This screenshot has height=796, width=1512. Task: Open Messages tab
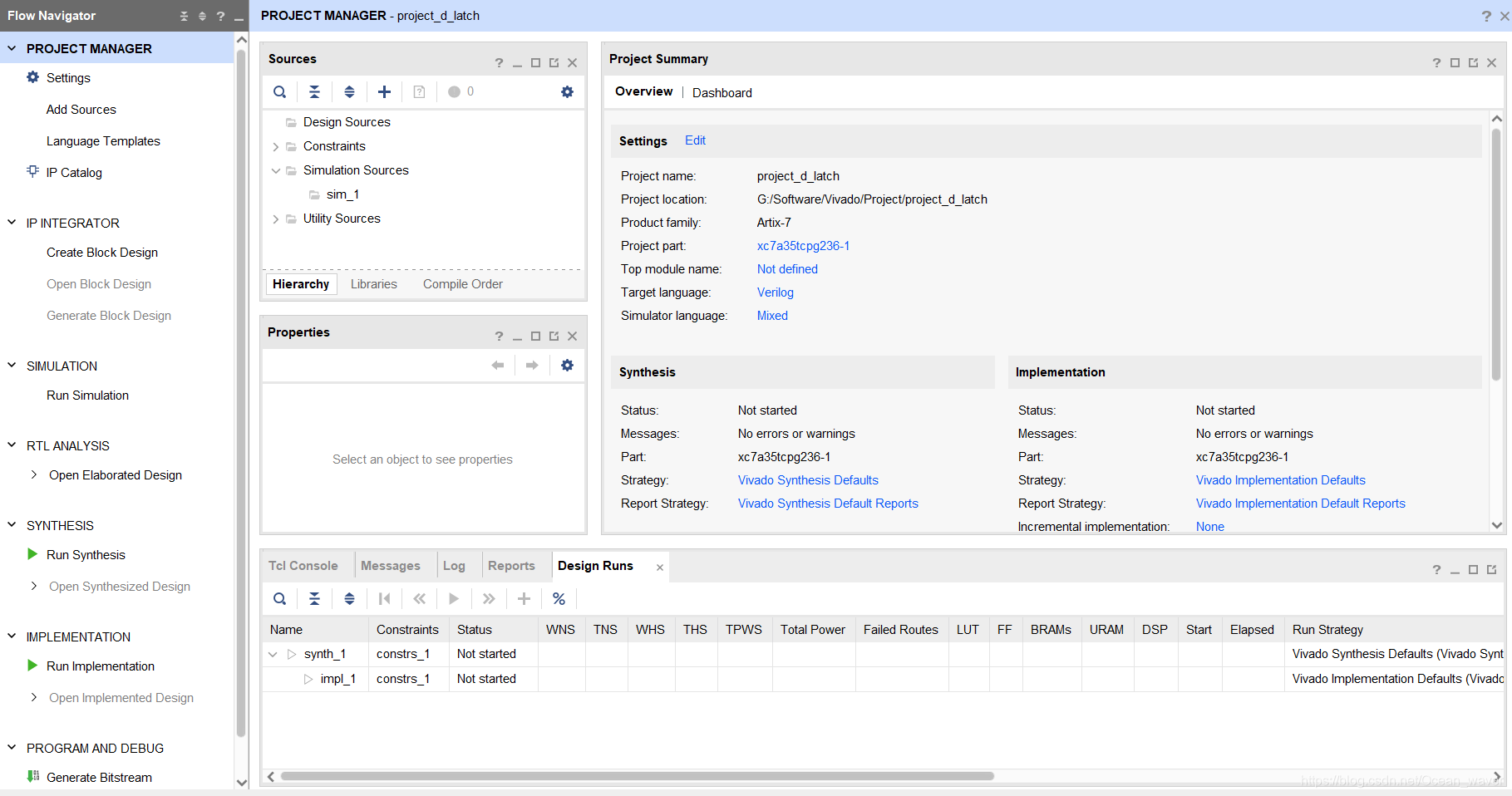coord(391,566)
